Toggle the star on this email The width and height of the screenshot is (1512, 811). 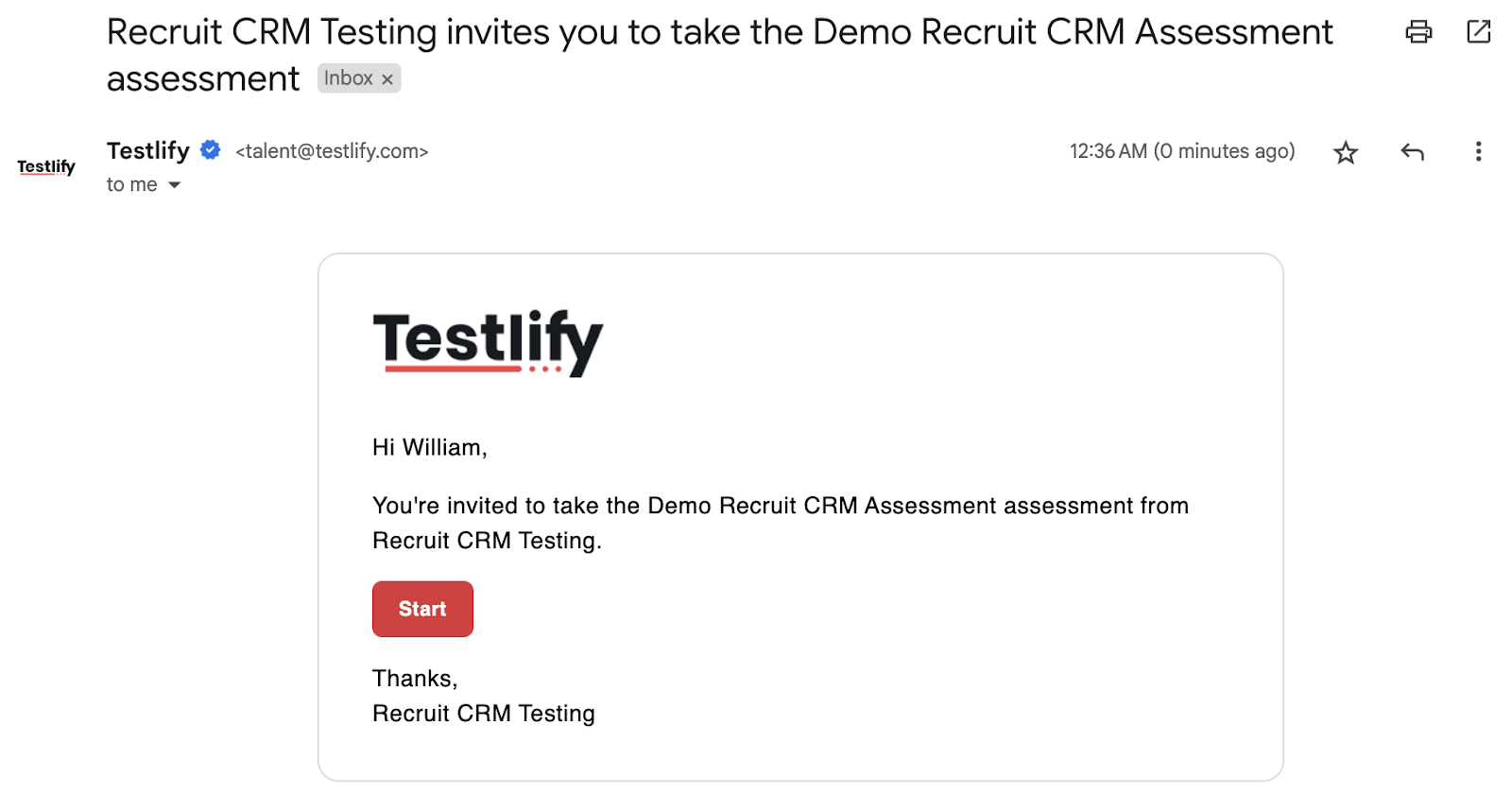[x=1346, y=152]
